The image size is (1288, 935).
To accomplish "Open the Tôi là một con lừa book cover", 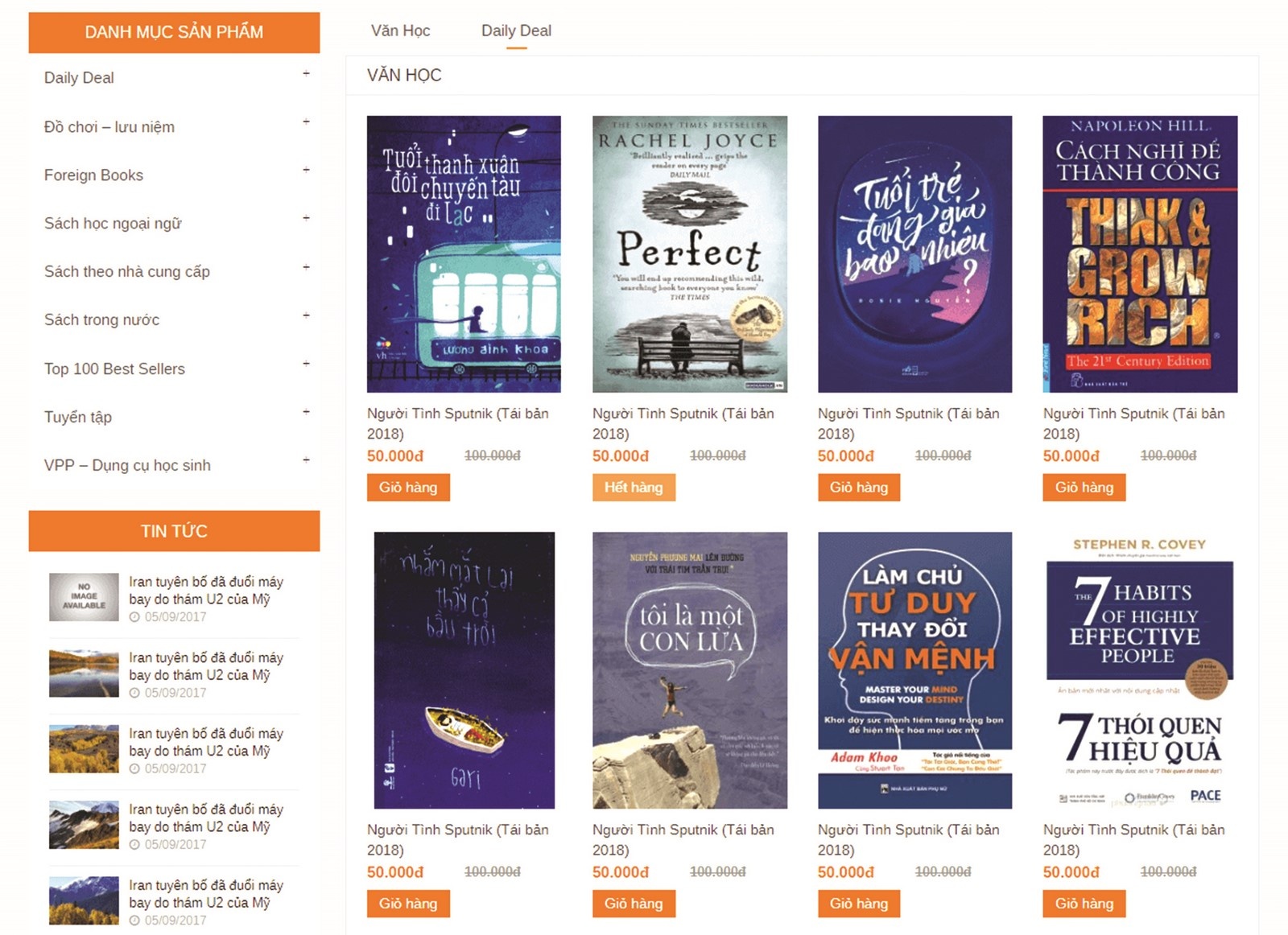I will point(690,670).
